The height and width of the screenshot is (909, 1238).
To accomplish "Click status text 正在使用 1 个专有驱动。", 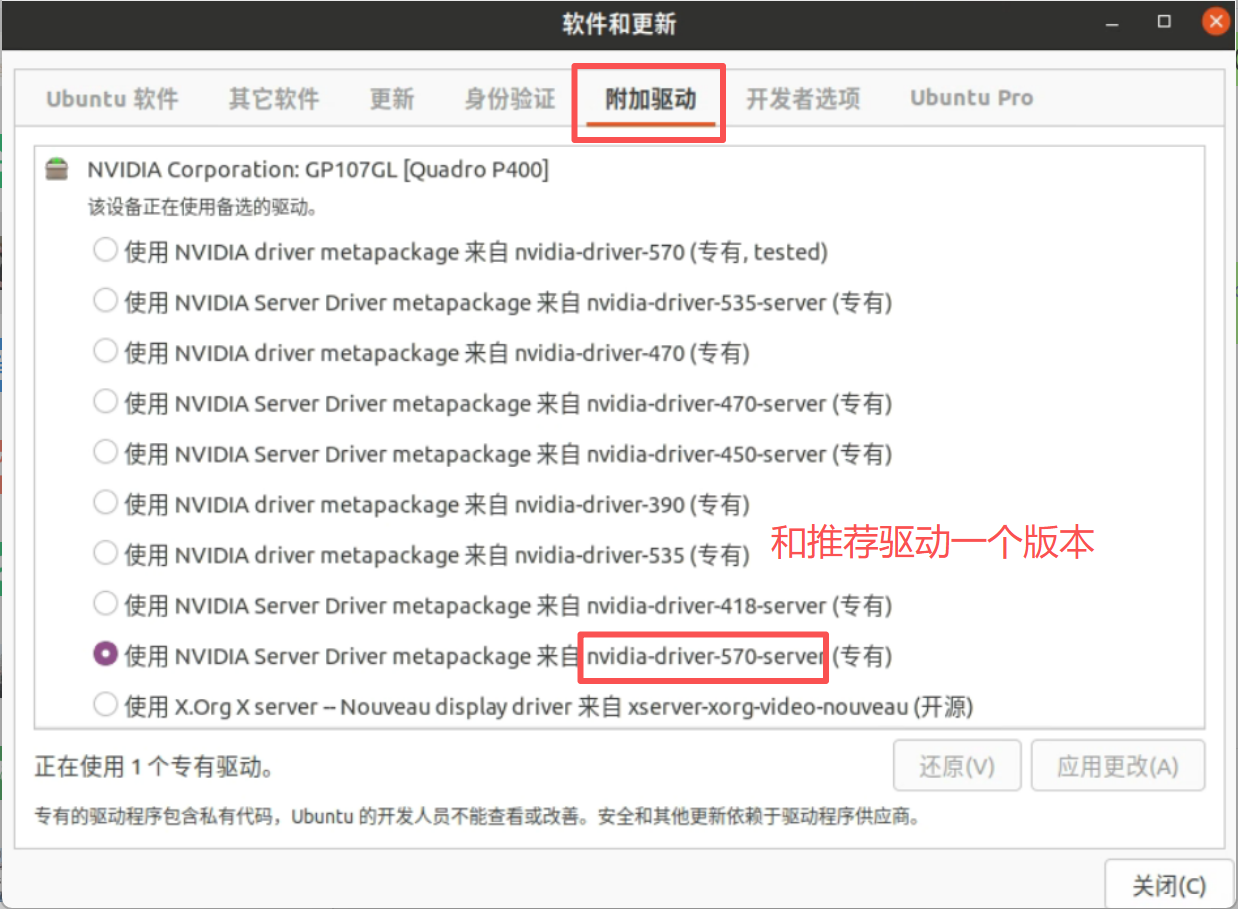I will (155, 768).
